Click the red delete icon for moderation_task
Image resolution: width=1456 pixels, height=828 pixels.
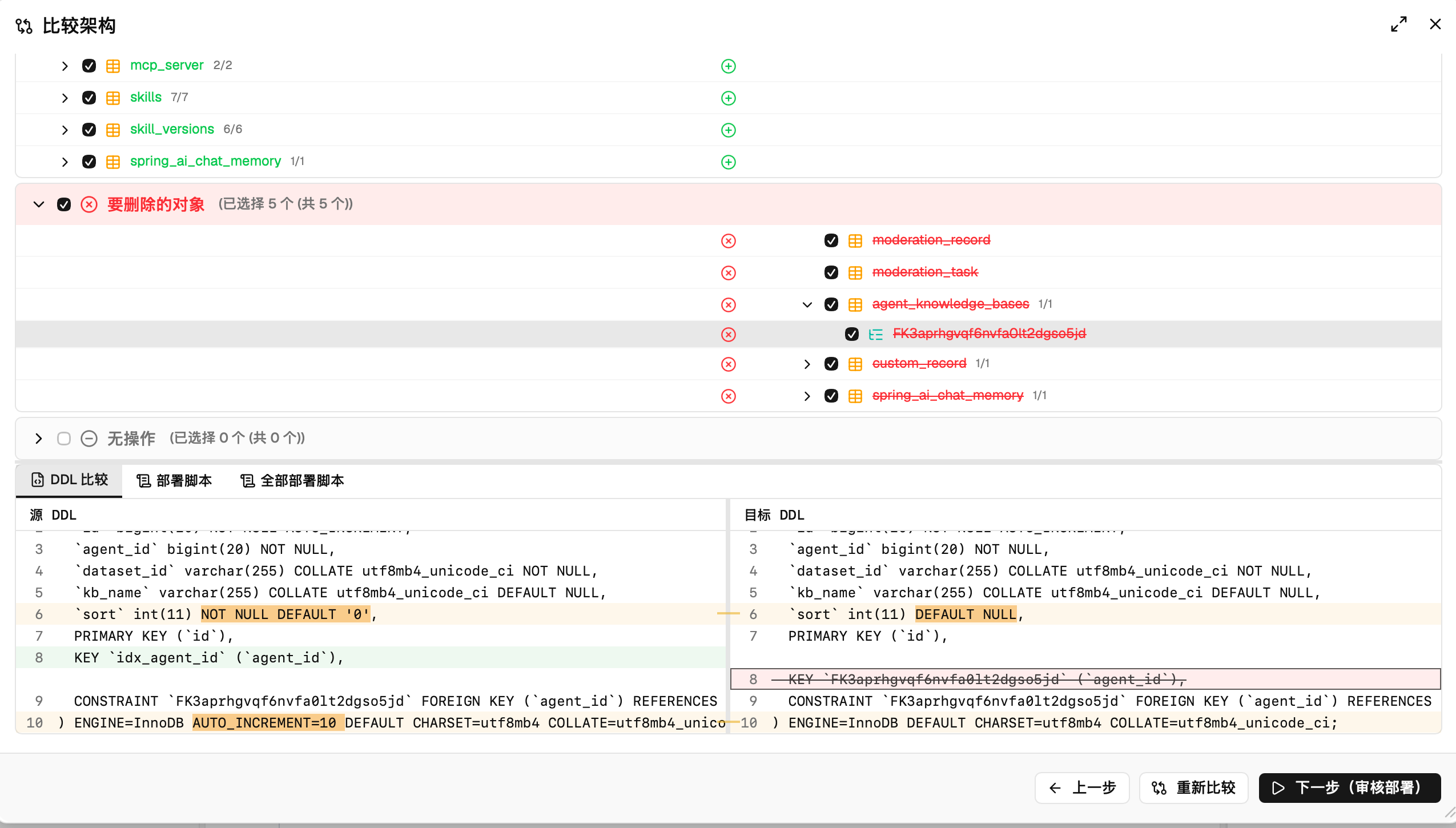coord(728,273)
